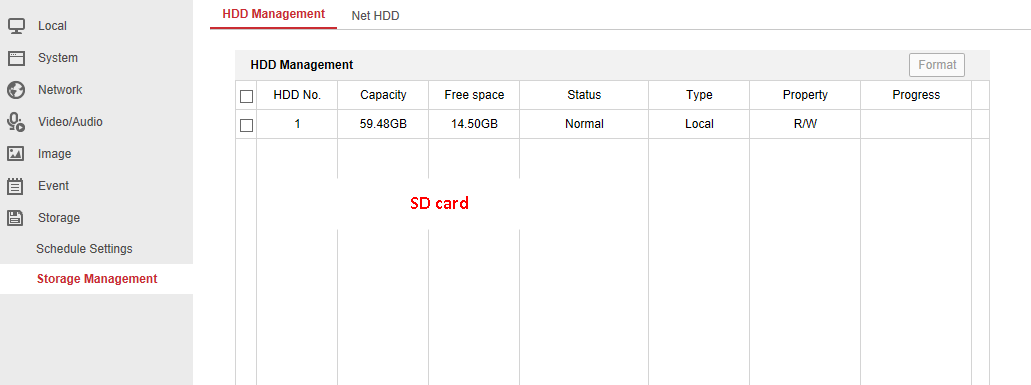Tick the select-all checkbox in table header
Image resolution: width=1031 pixels, height=385 pixels.
coord(247,97)
